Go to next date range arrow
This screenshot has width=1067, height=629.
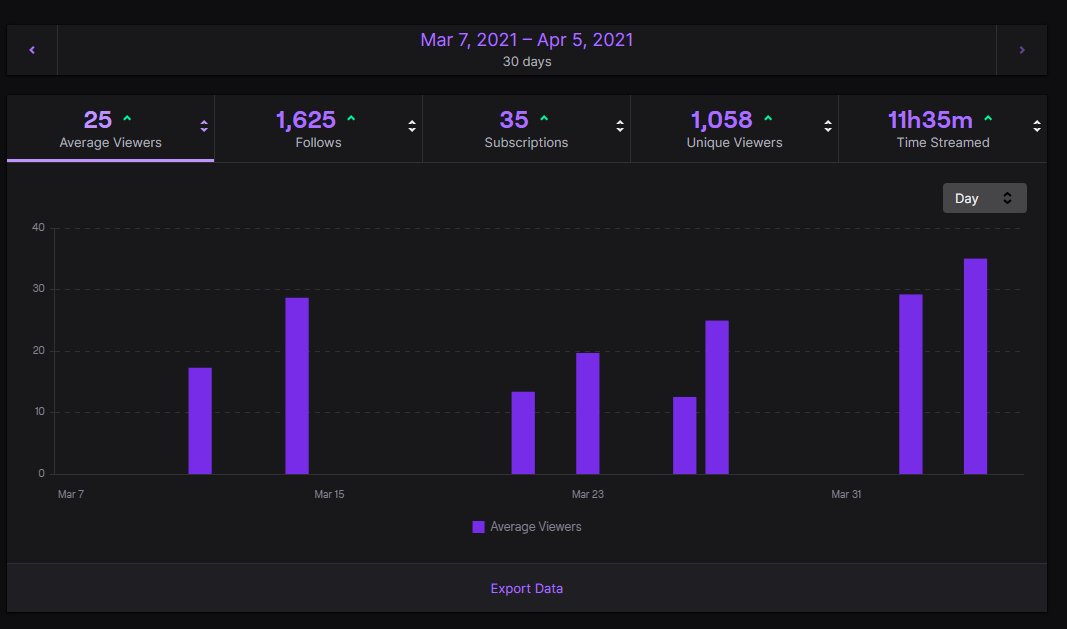pos(1021,50)
